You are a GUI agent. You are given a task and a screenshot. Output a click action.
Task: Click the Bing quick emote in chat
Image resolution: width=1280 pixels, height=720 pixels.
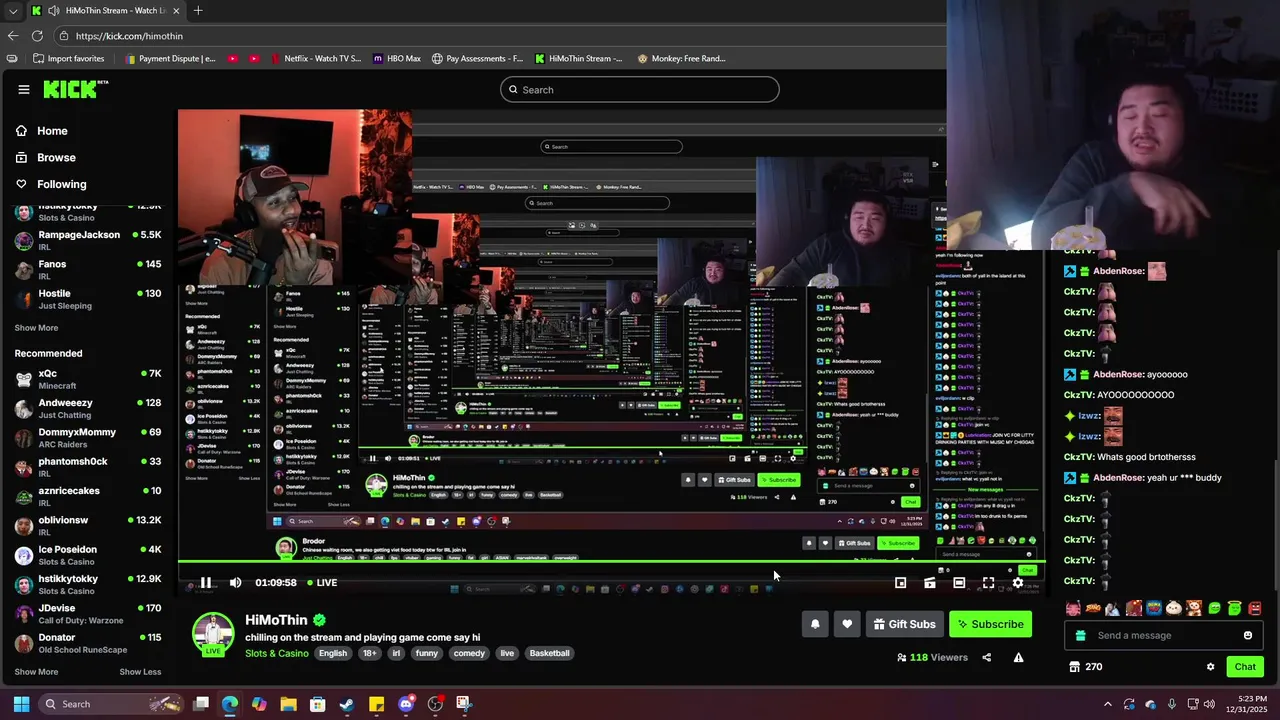coord(1093,608)
